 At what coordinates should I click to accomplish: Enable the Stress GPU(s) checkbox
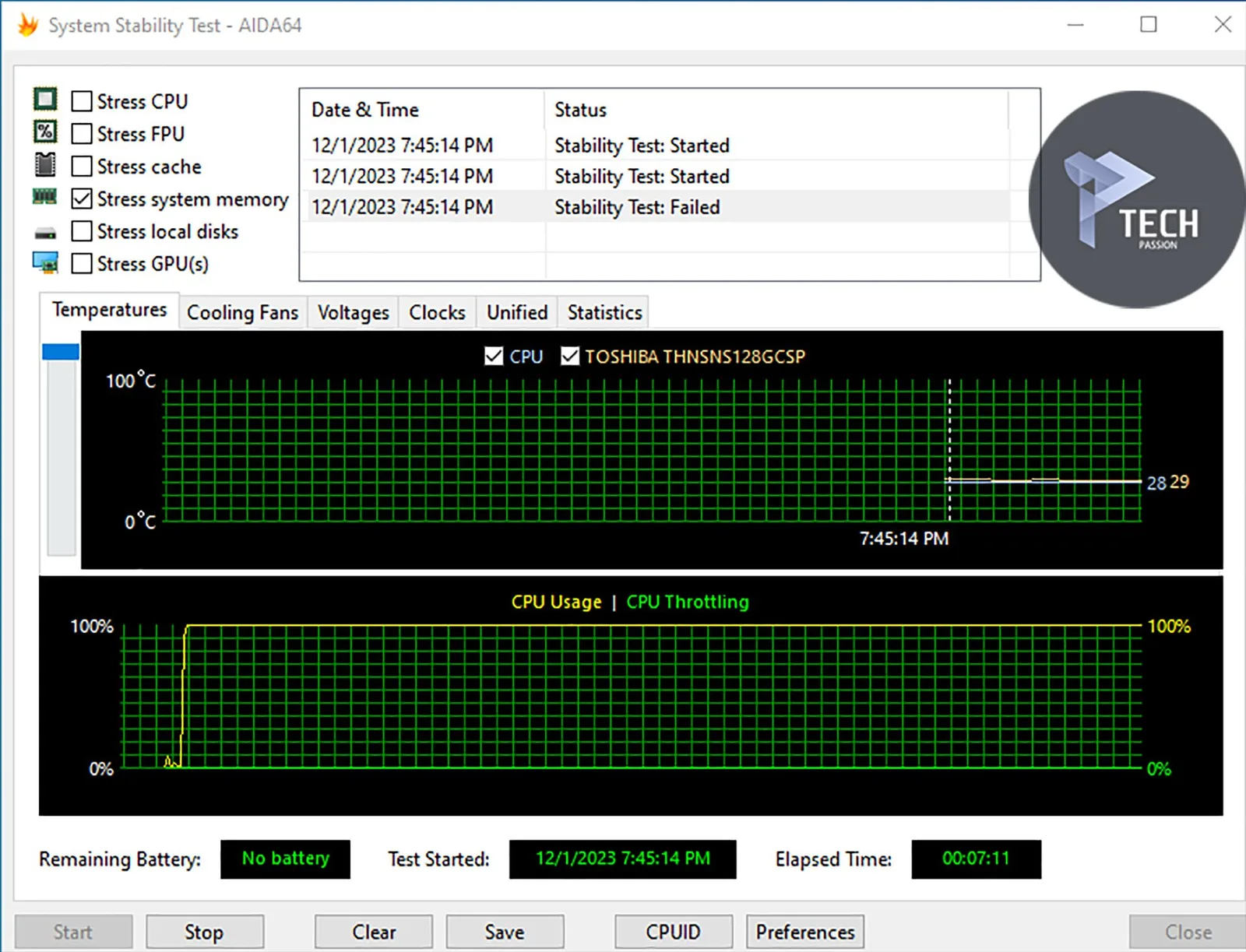(x=82, y=264)
